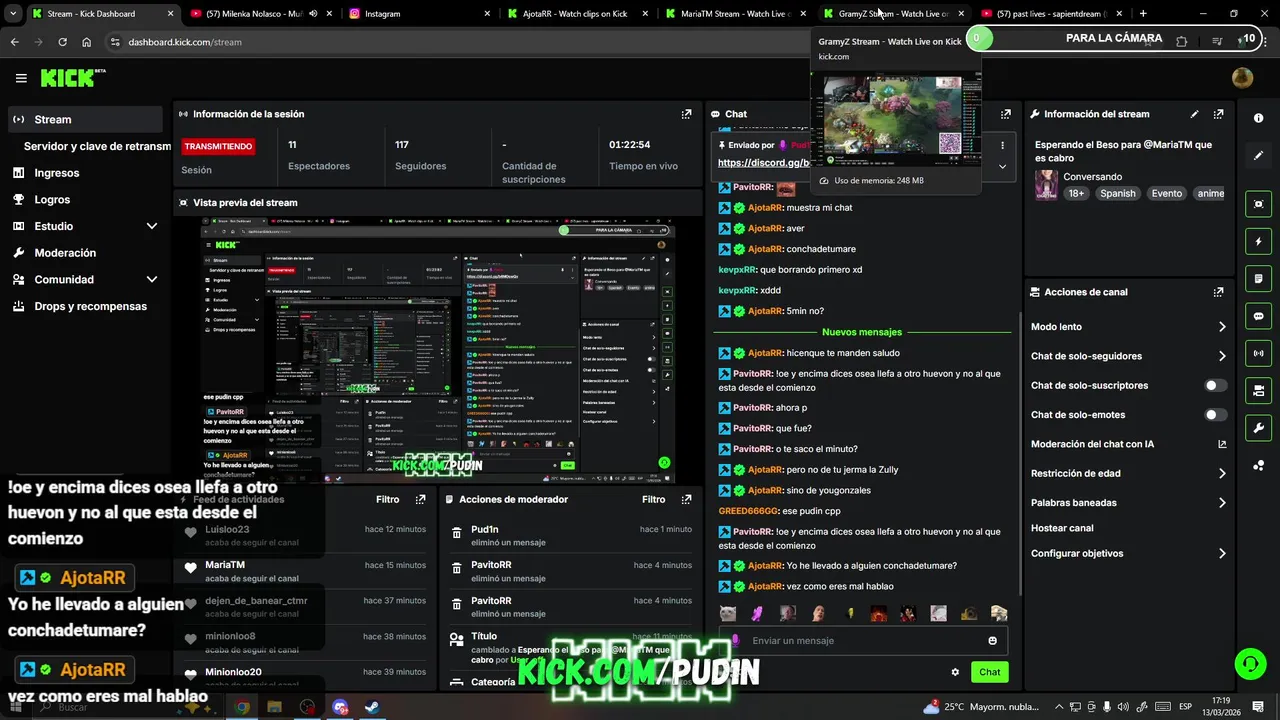The image size is (1280, 720).
Task: Click the user profile avatar at top right
Action: (1242, 78)
